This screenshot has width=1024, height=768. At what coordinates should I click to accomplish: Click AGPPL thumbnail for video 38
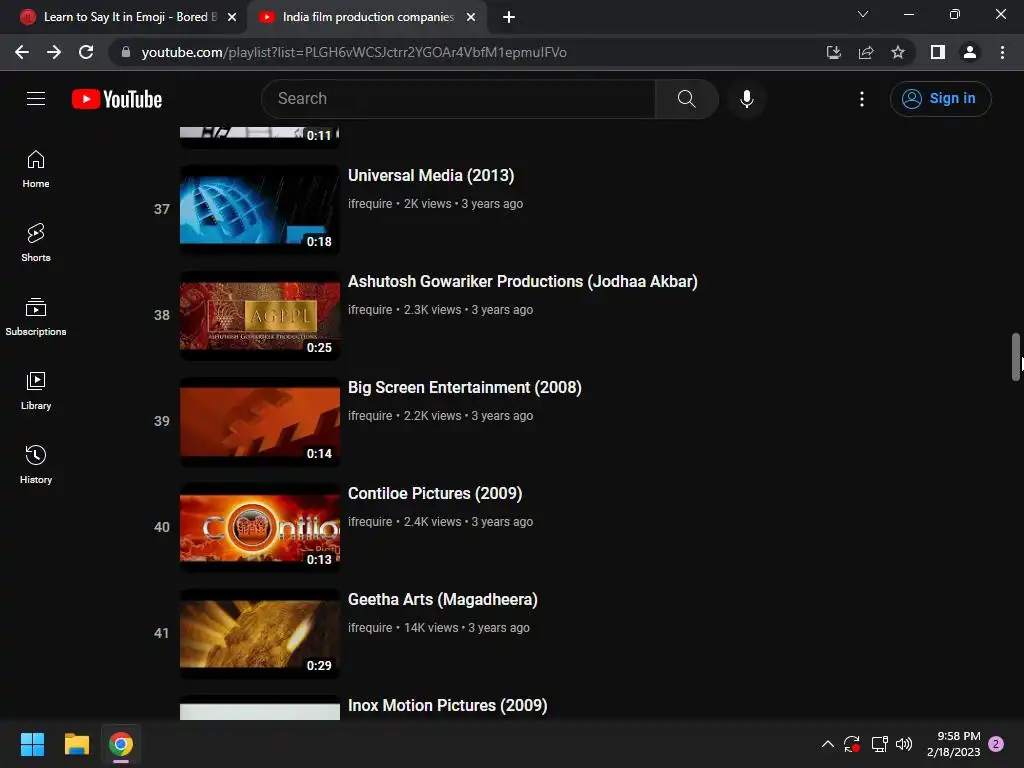tap(260, 315)
